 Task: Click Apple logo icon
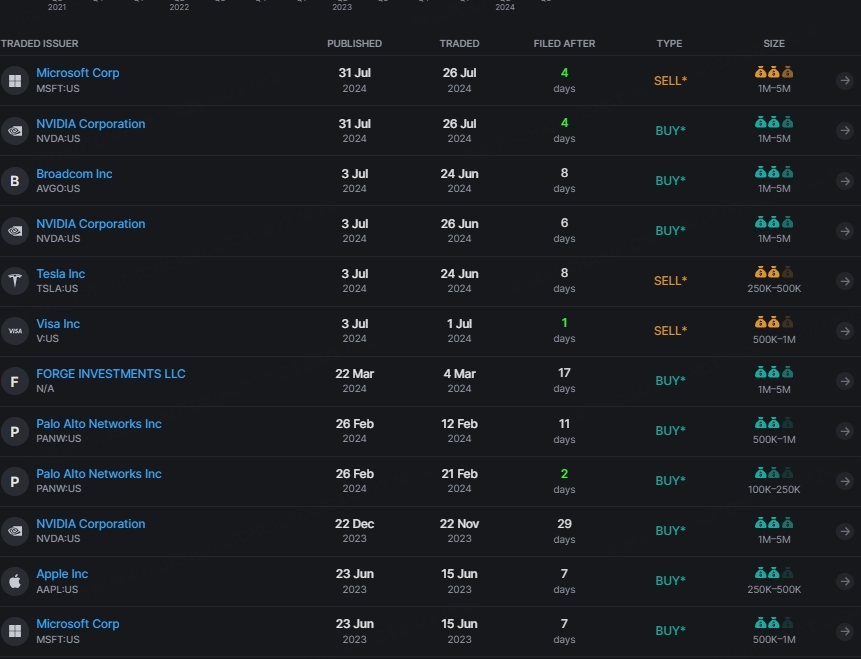[x=15, y=581]
